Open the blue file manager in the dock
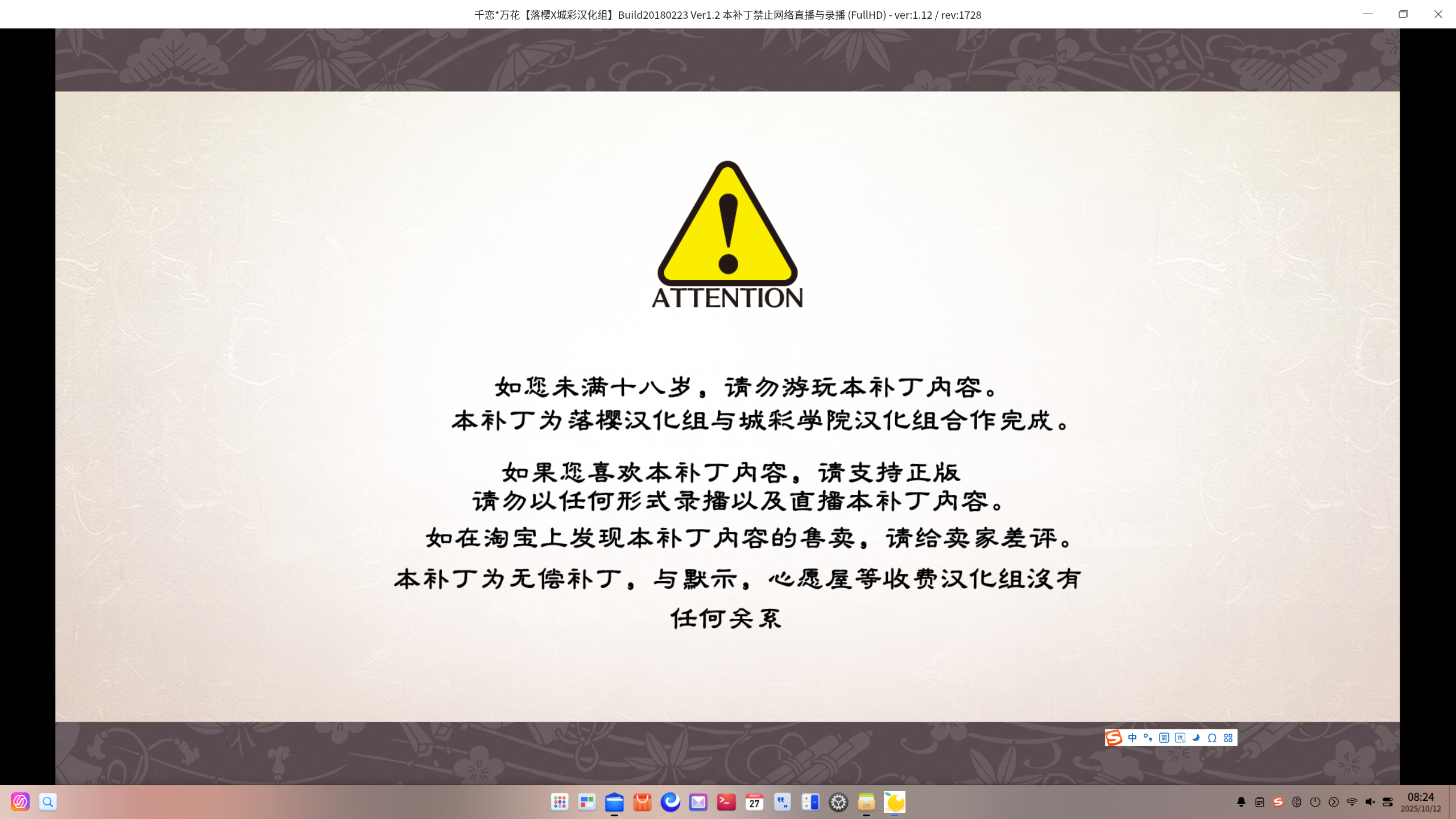 pyautogui.click(x=614, y=802)
